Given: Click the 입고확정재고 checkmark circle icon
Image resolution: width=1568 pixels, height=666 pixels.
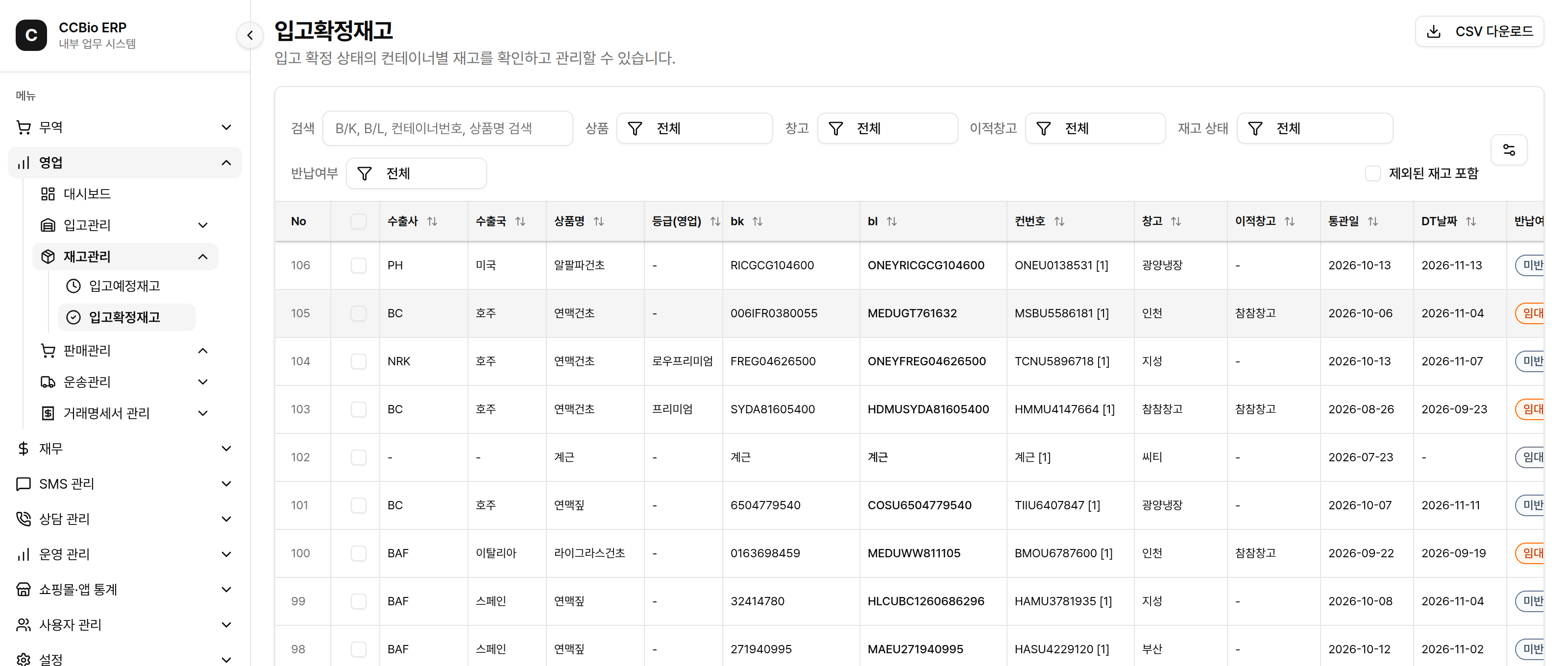Looking at the screenshot, I should pos(73,317).
